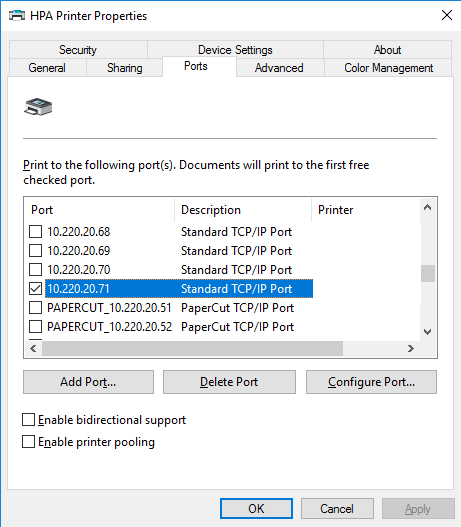
Task: Click the Add Port button
Action: pos(88,382)
